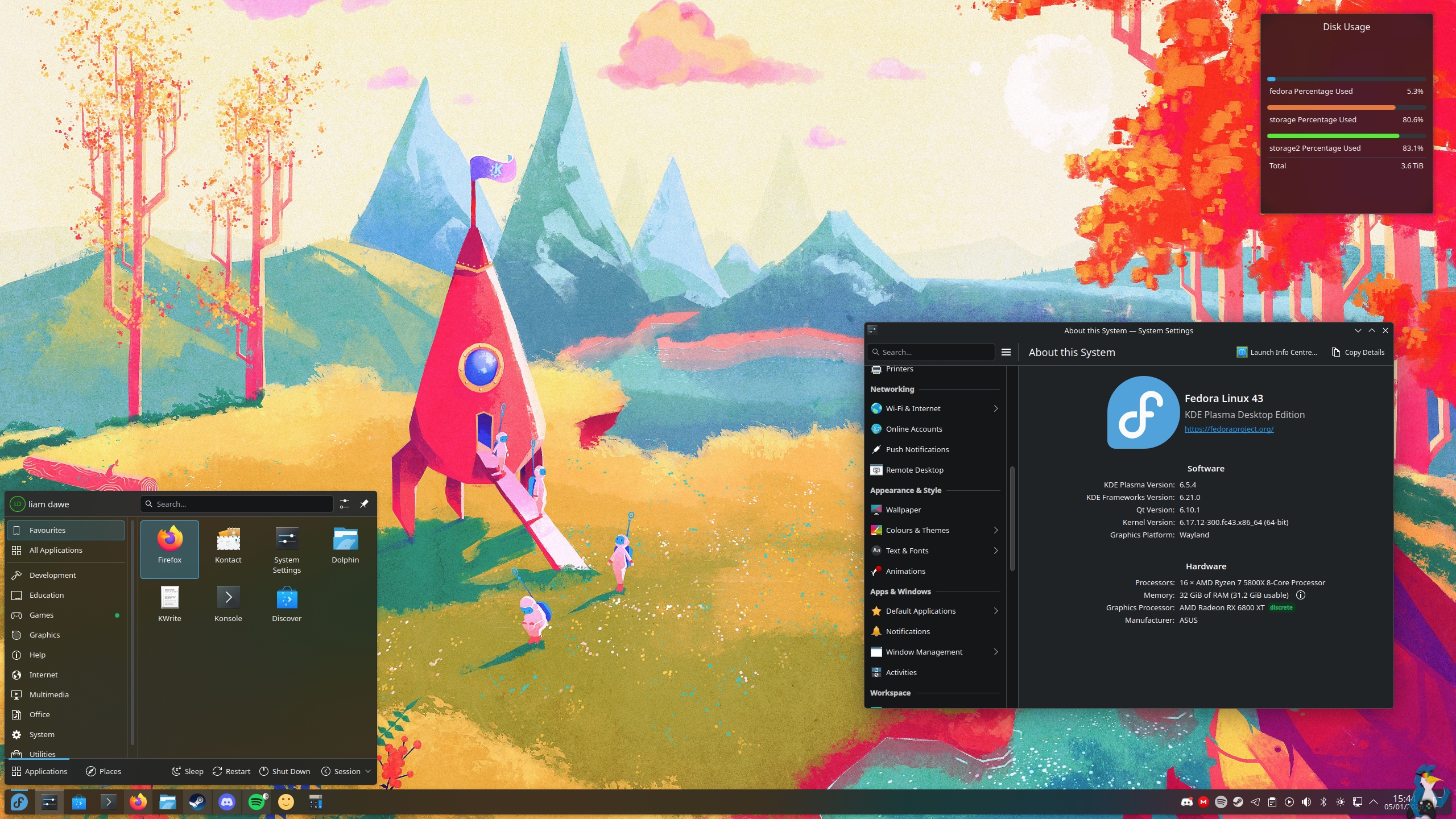Open Kontact from the favourites grid
The height and width of the screenshot is (819, 1456).
click(x=228, y=547)
